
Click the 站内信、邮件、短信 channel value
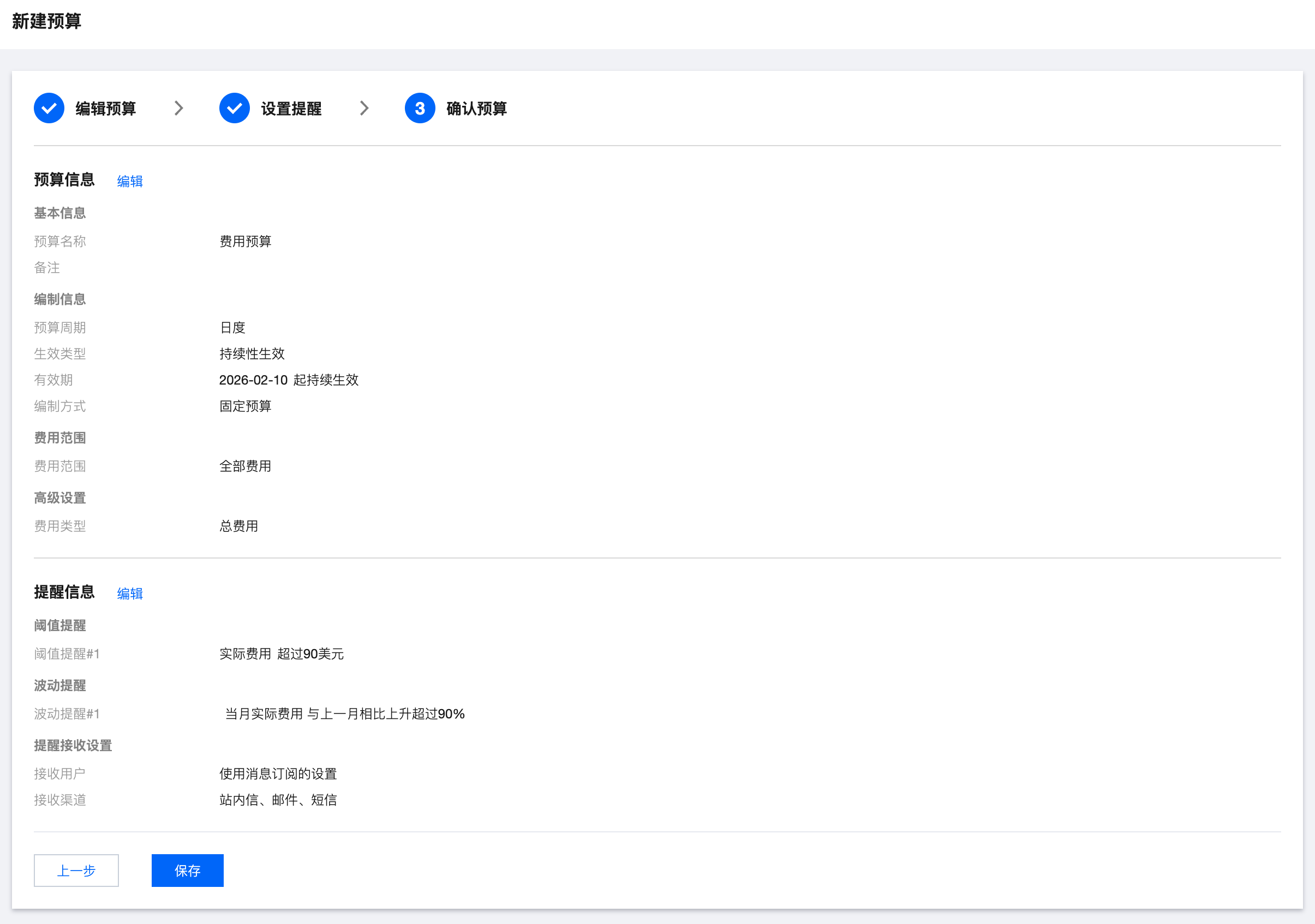[278, 800]
